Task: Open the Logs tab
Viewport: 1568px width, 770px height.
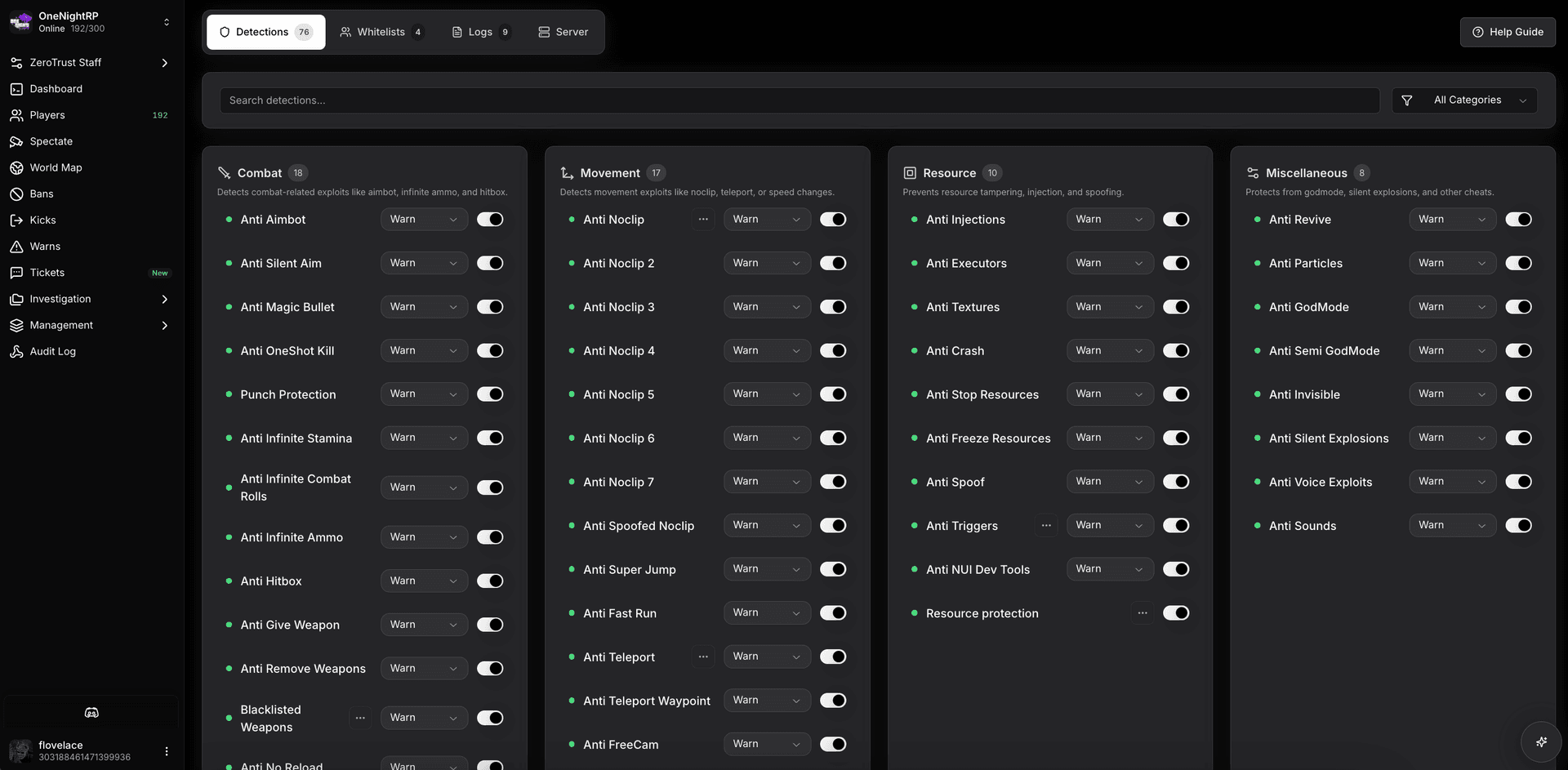Action: click(481, 32)
